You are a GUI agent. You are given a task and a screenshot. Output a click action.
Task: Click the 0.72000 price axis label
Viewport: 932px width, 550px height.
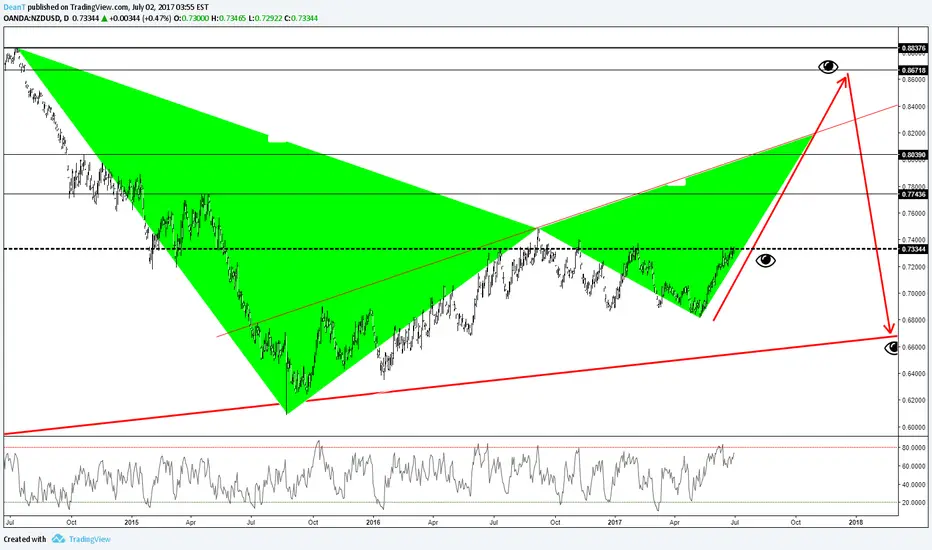pos(914,267)
